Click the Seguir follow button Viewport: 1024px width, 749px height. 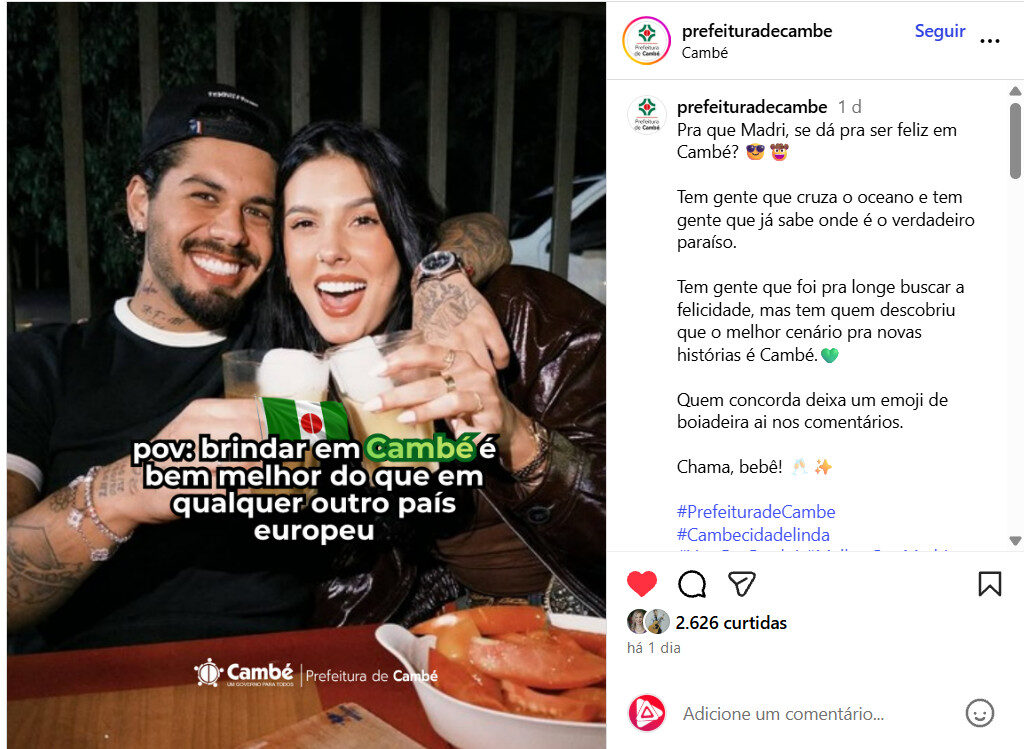[940, 31]
